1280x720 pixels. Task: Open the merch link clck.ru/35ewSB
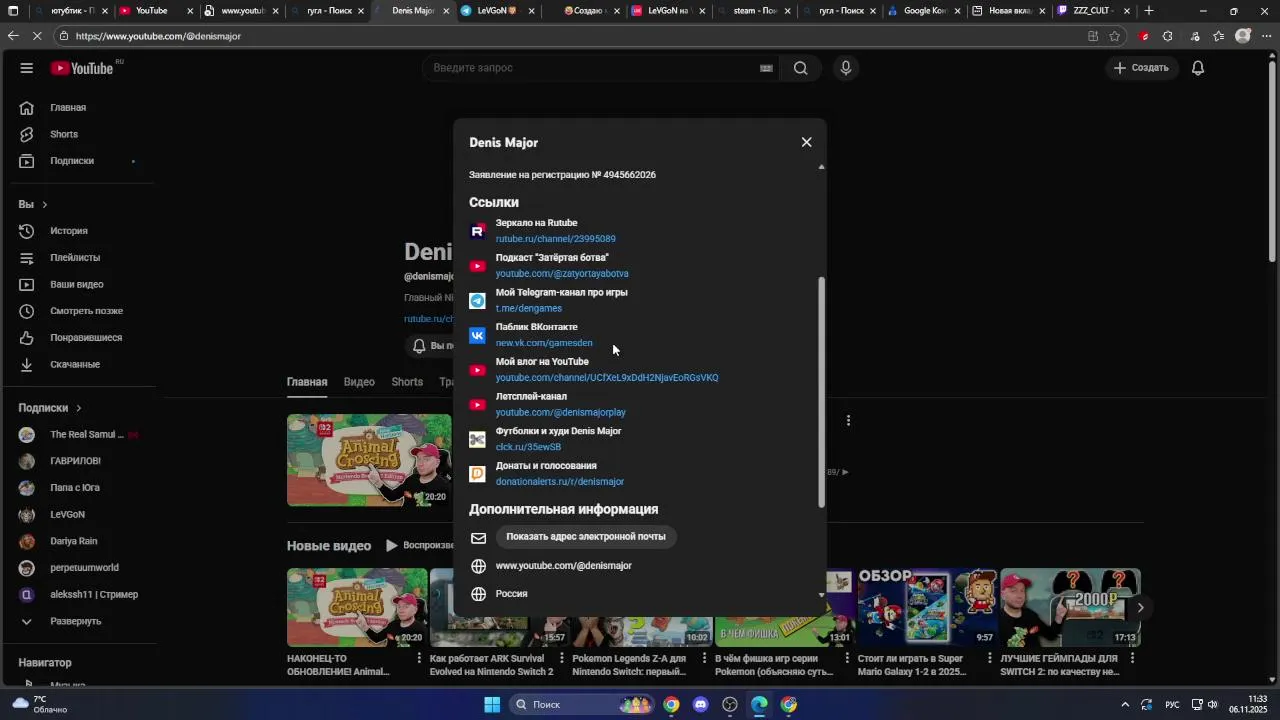[x=528, y=447]
